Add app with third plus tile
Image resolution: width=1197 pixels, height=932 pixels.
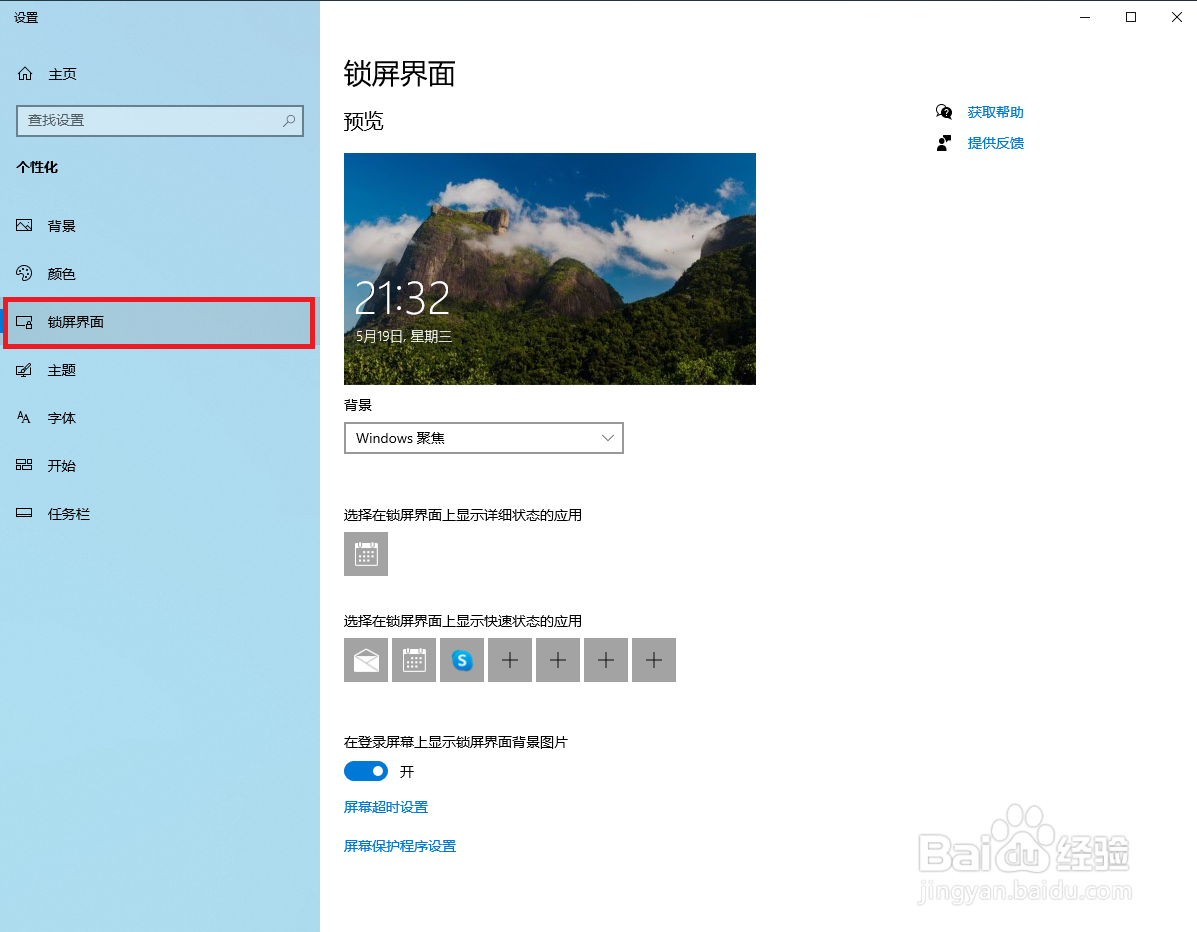click(606, 660)
